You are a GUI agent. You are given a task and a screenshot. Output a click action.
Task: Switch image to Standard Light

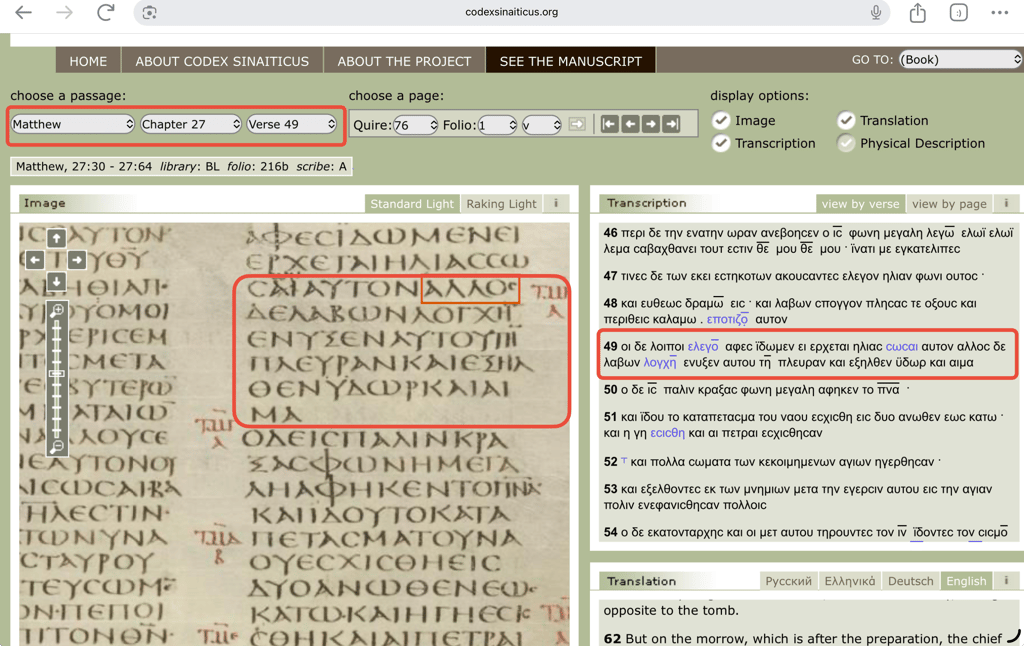(x=412, y=204)
